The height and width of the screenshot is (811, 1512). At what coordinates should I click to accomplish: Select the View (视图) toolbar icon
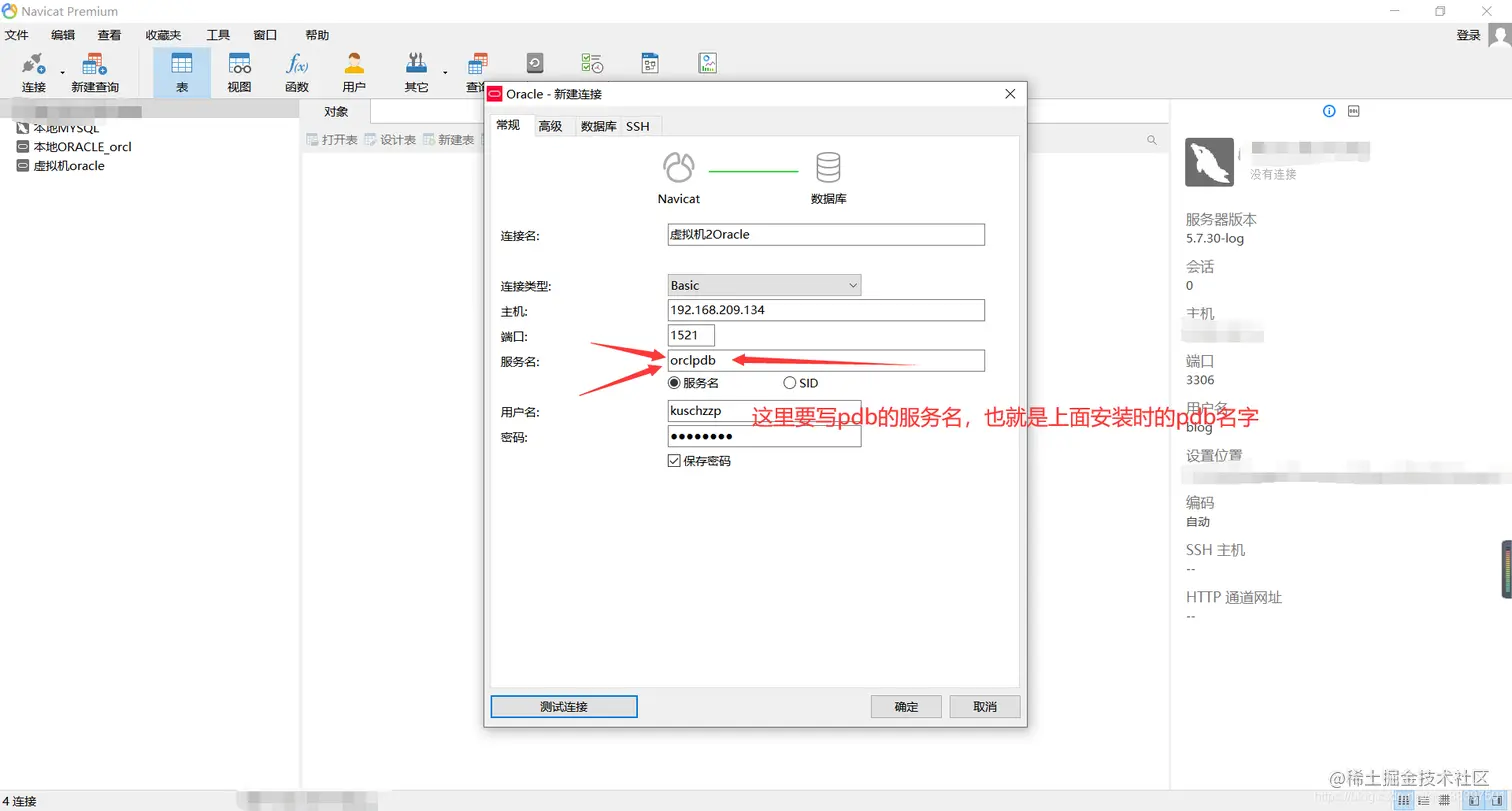(240, 72)
